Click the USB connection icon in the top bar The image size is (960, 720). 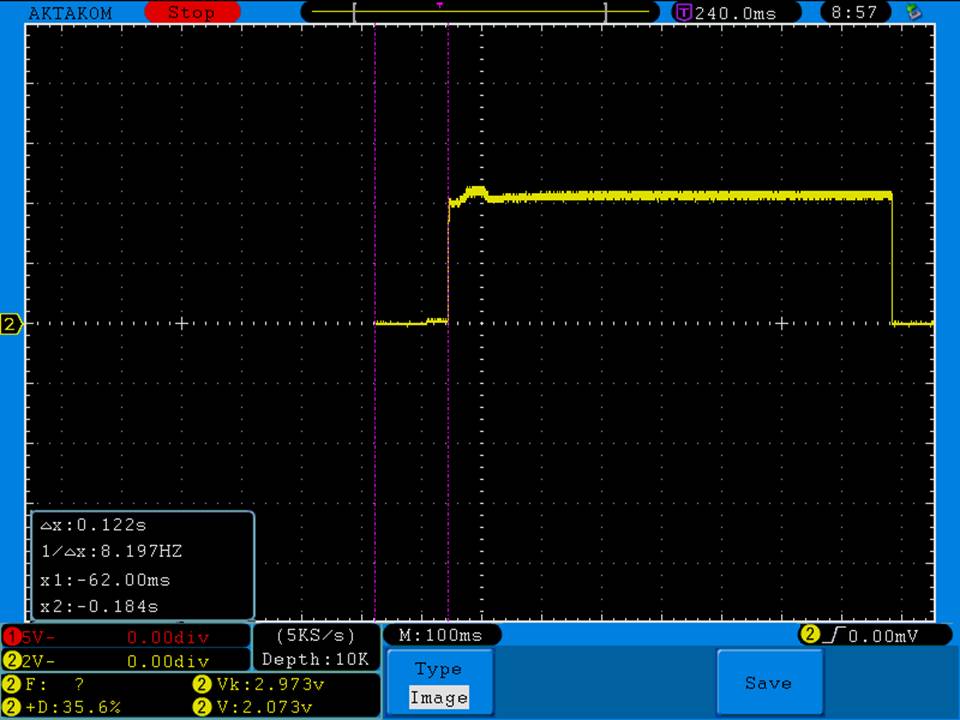(912, 12)
